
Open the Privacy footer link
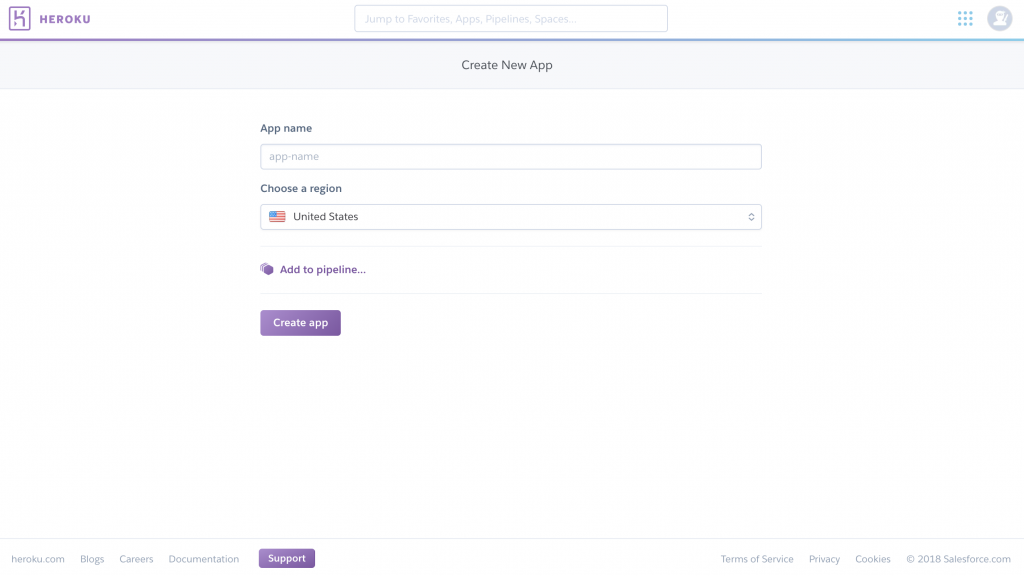(824, 559)
